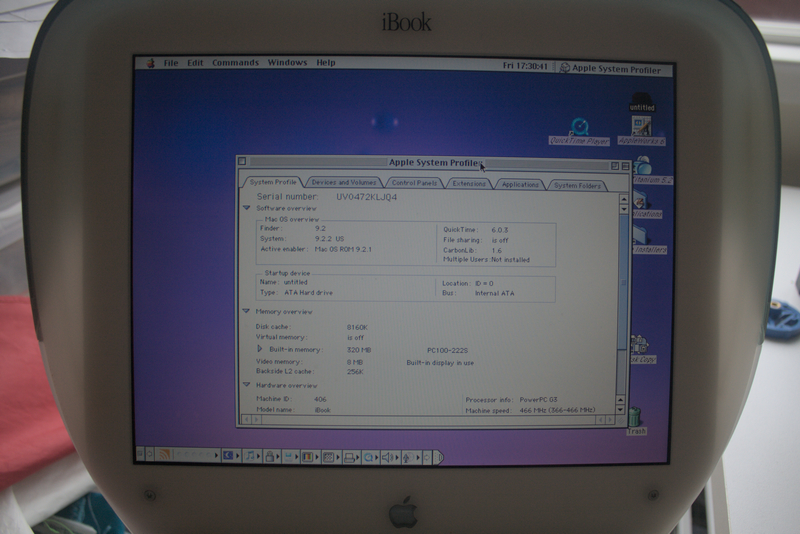Click the sound volume Control Strip module

coord(387,457)
